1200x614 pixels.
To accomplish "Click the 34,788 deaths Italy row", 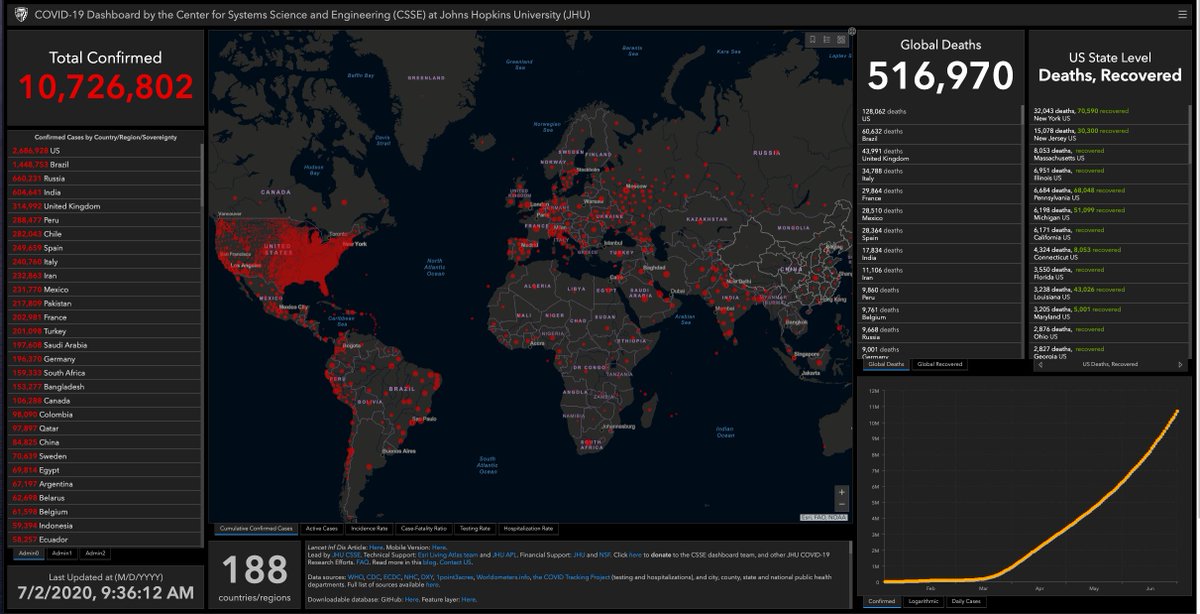I will pyautogui.click(x=938, y=174).
